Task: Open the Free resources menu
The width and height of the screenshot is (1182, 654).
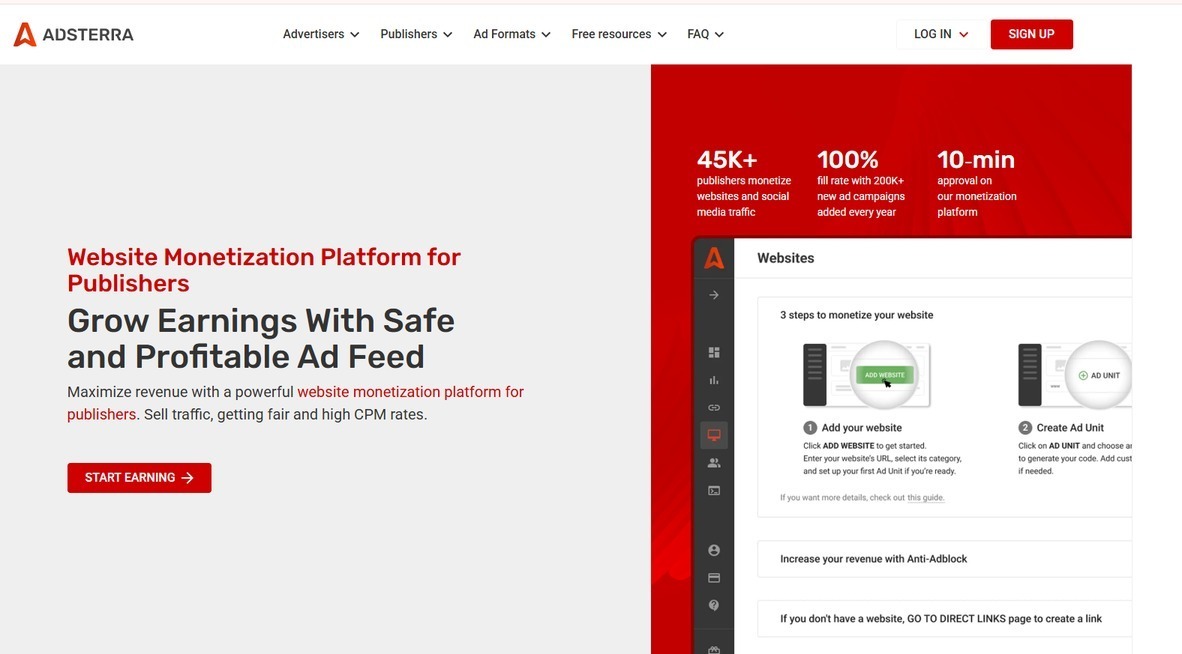Action: click(619, 34)
